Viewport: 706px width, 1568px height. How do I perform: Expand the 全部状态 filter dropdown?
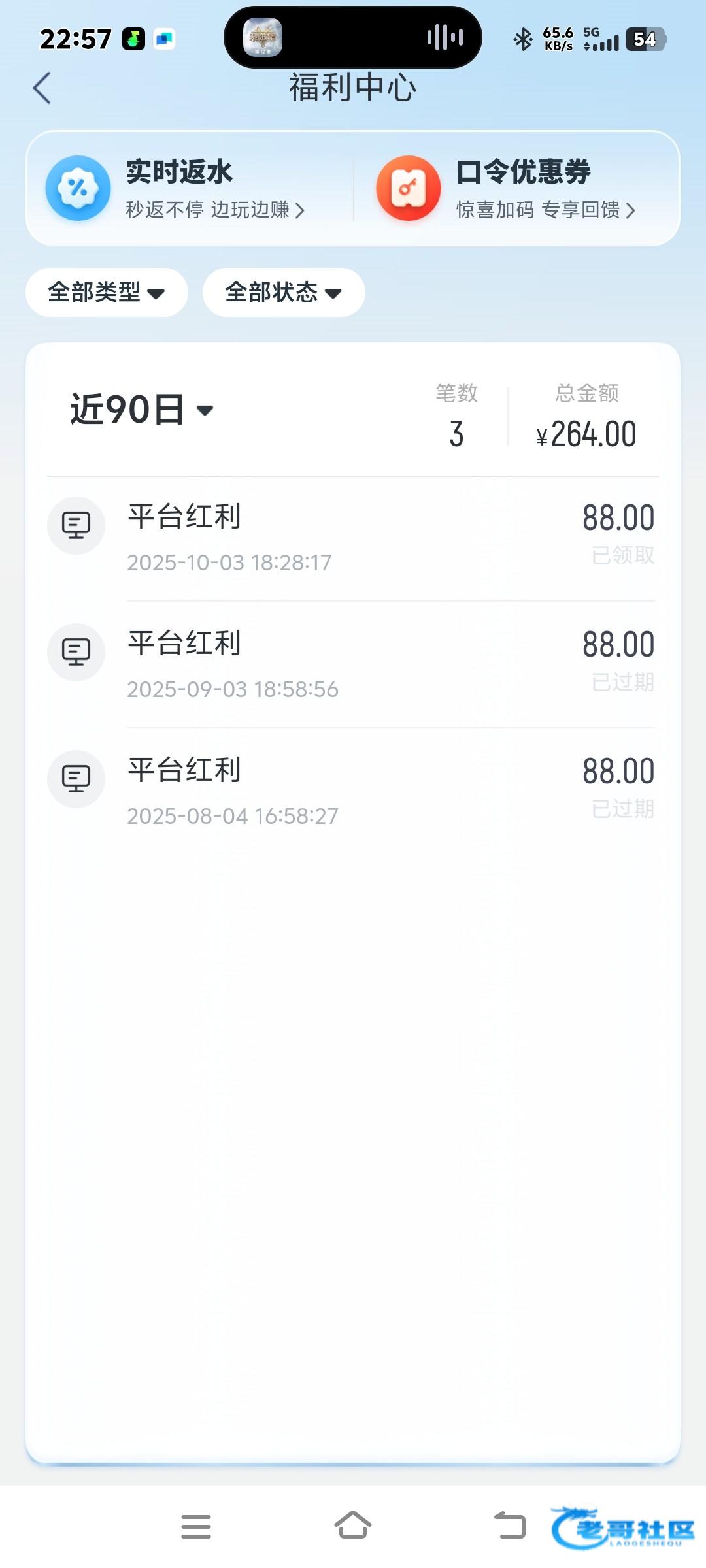[284, 293]
